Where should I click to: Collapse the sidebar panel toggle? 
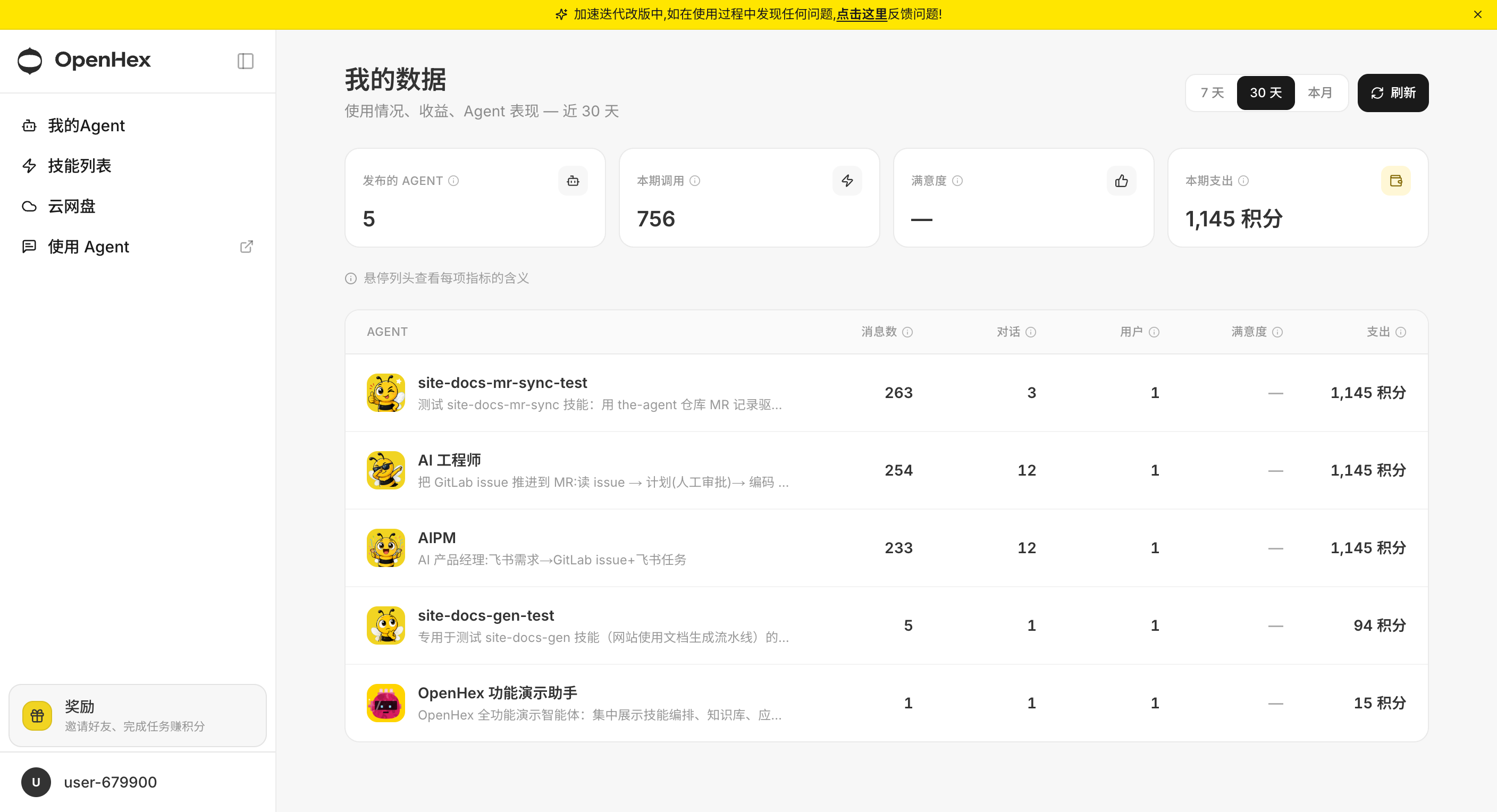(245, 61)
